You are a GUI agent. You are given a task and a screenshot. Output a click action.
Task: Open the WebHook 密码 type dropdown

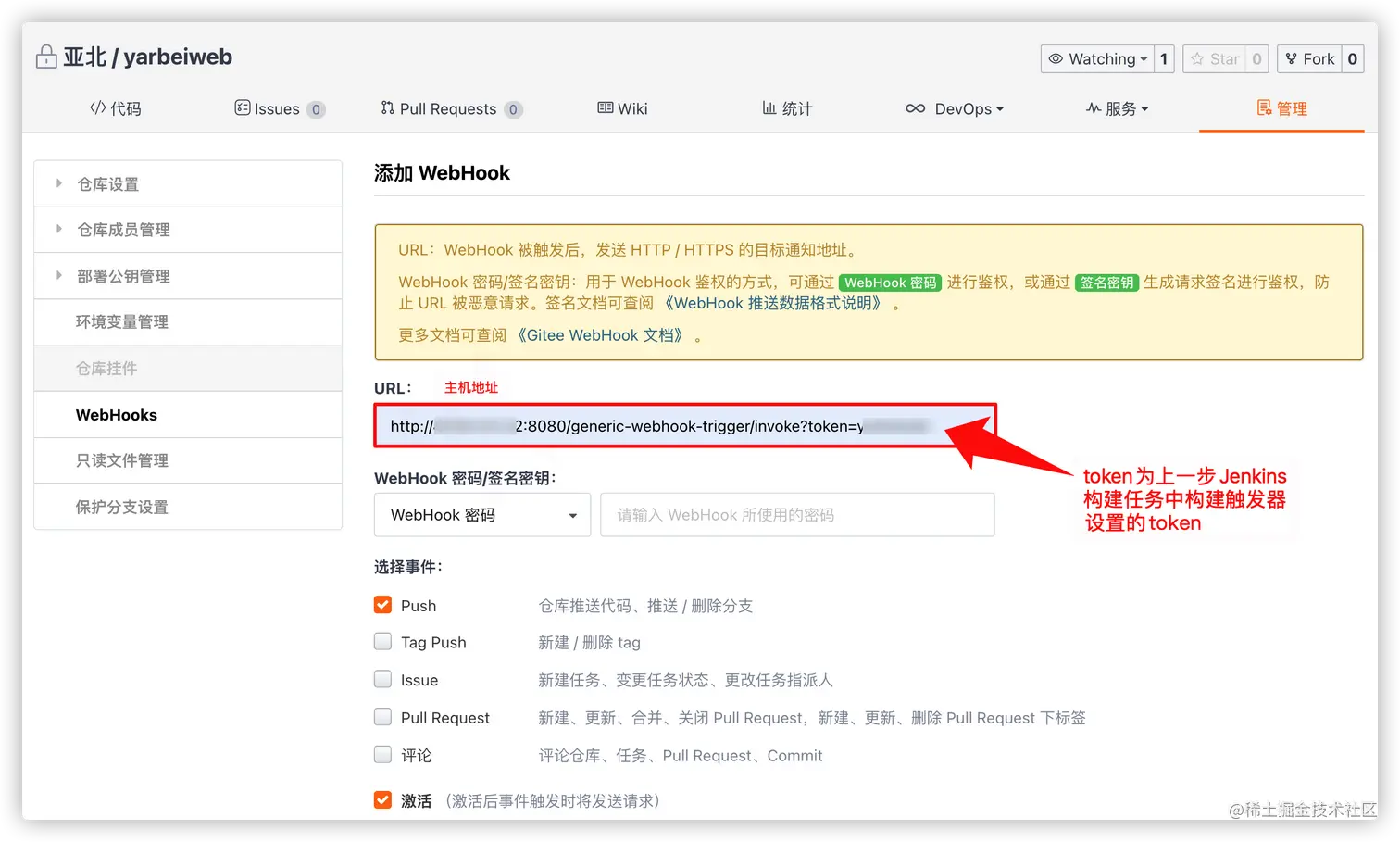tap(481, 515)
